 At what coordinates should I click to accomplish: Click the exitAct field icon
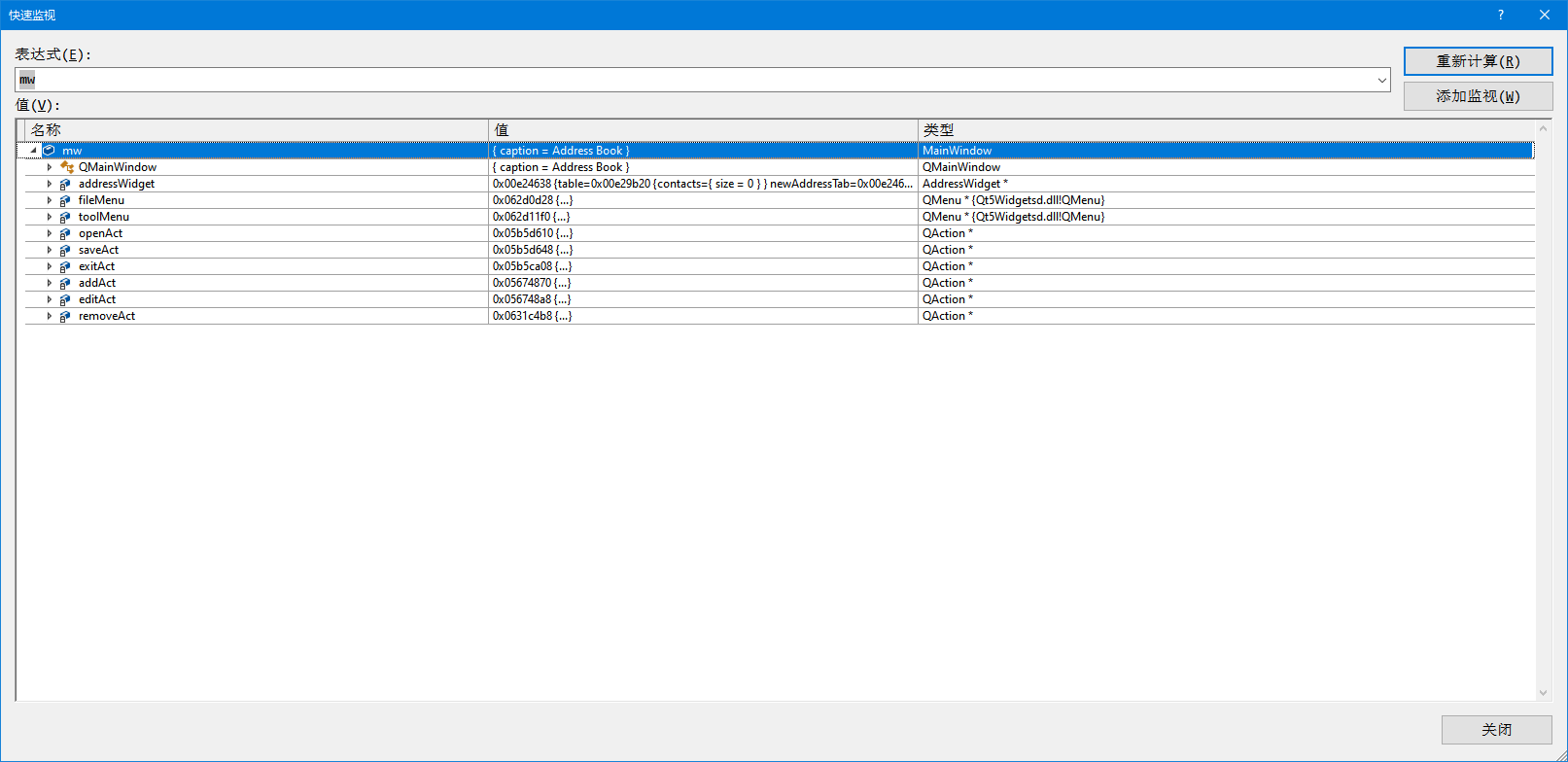tap(65, 266)
